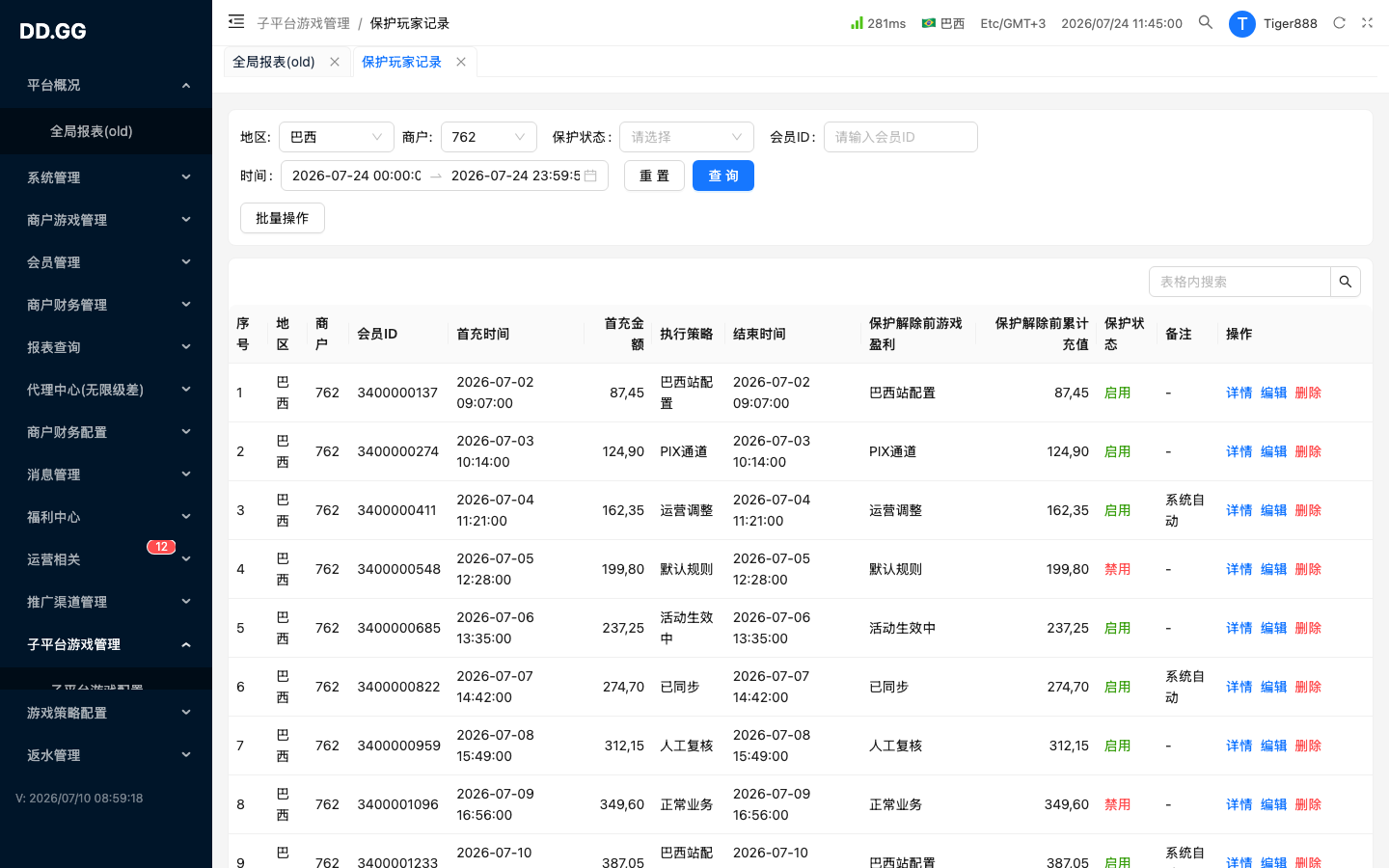
Task: Focus the 会员ID input field
Action: [901, 137]
